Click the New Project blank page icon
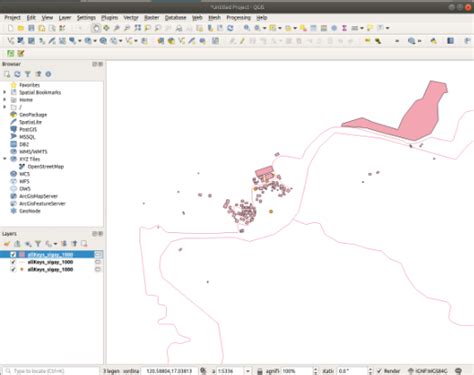The image size is (474, 375). (x=11, y=28)
